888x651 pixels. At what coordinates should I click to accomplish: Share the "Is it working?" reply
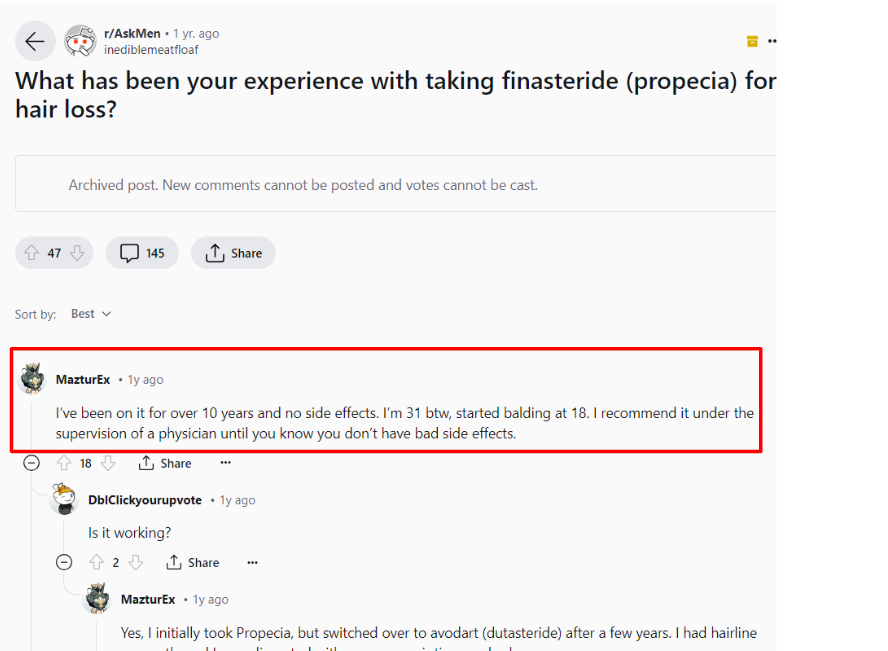point(193,562)
